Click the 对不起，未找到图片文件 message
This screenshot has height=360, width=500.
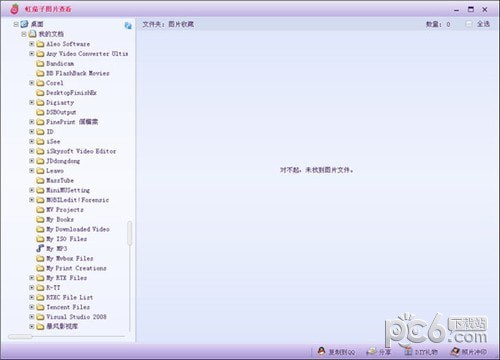[x=316, y=170]
